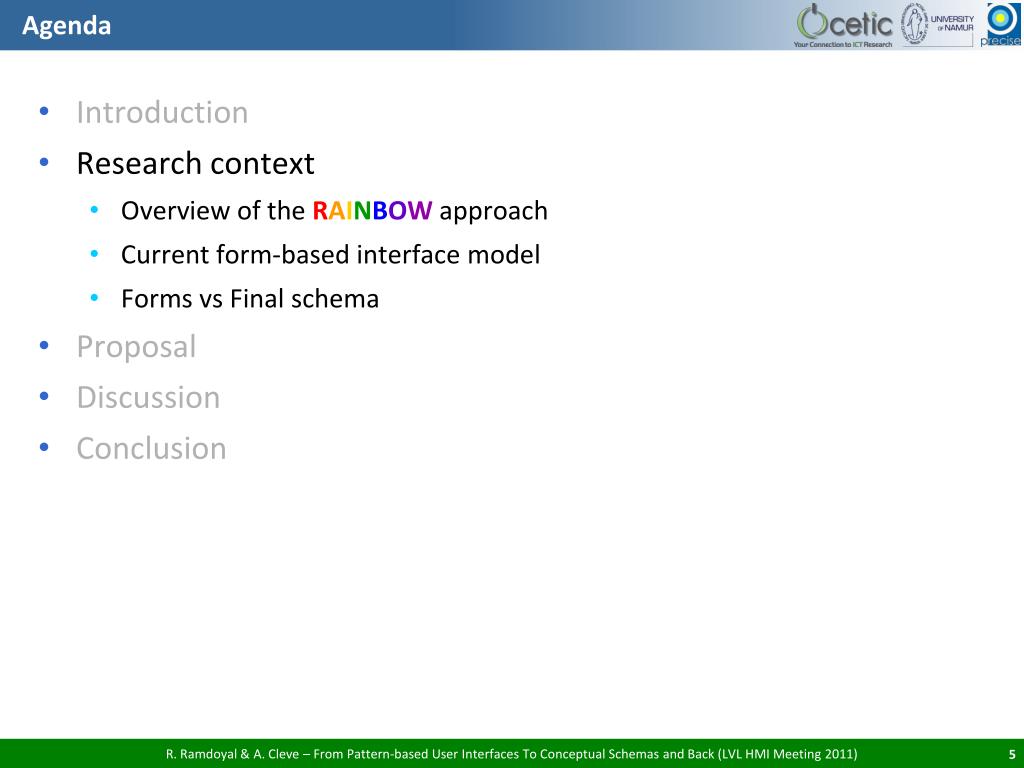Image resolution: width=1024 pixels, height=768 pixels.
Task: Click the footer authors and title text
Action: click(x=511, y=754)
